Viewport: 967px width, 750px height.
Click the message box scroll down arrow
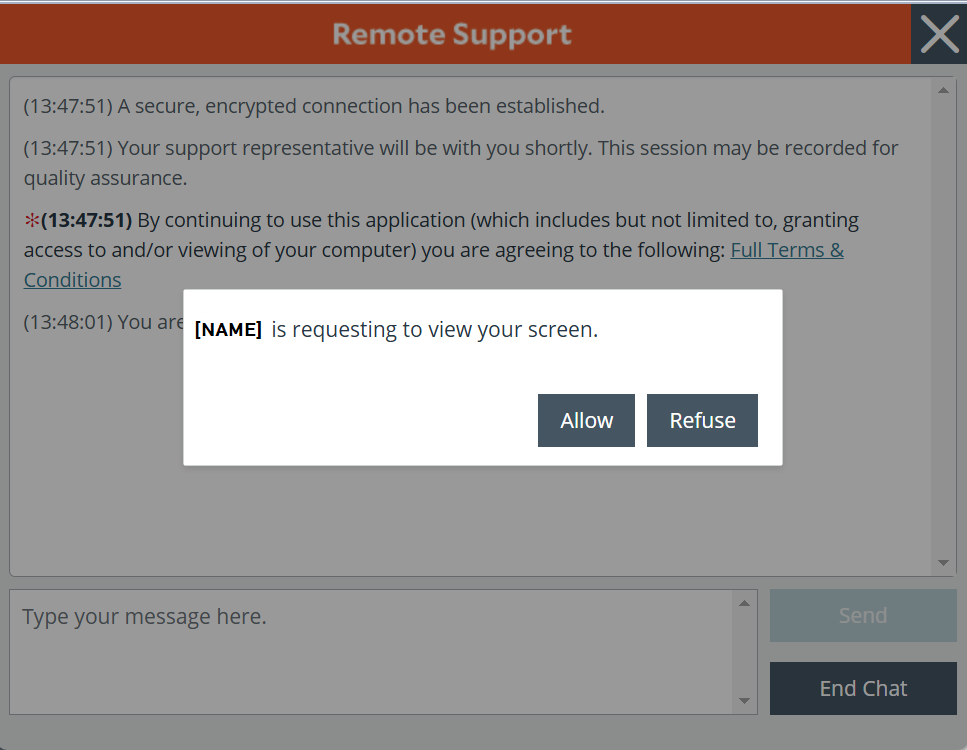pos(744,701)
